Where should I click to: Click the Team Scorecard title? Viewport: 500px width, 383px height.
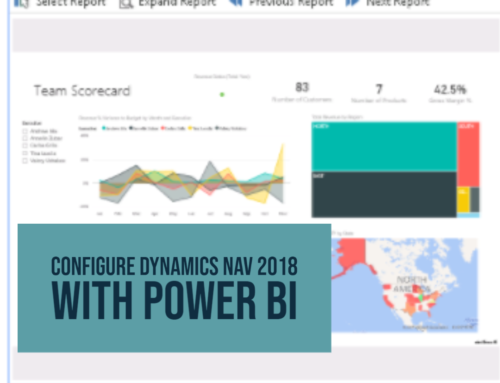pyautogui.click(x=82, y=91)
